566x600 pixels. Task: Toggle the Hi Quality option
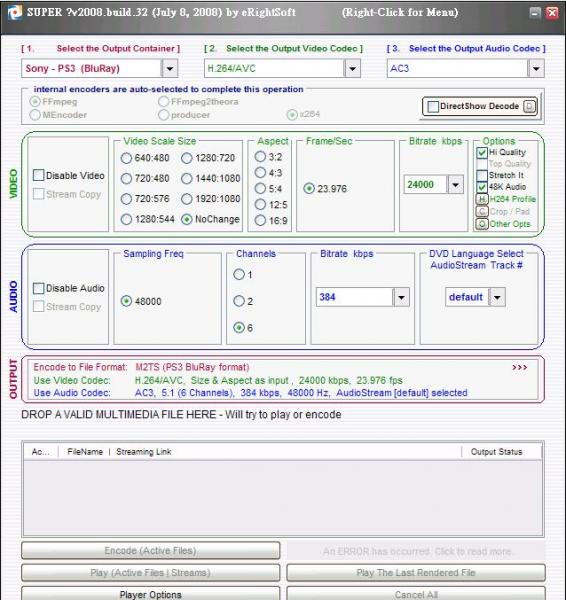coord(482,153)
